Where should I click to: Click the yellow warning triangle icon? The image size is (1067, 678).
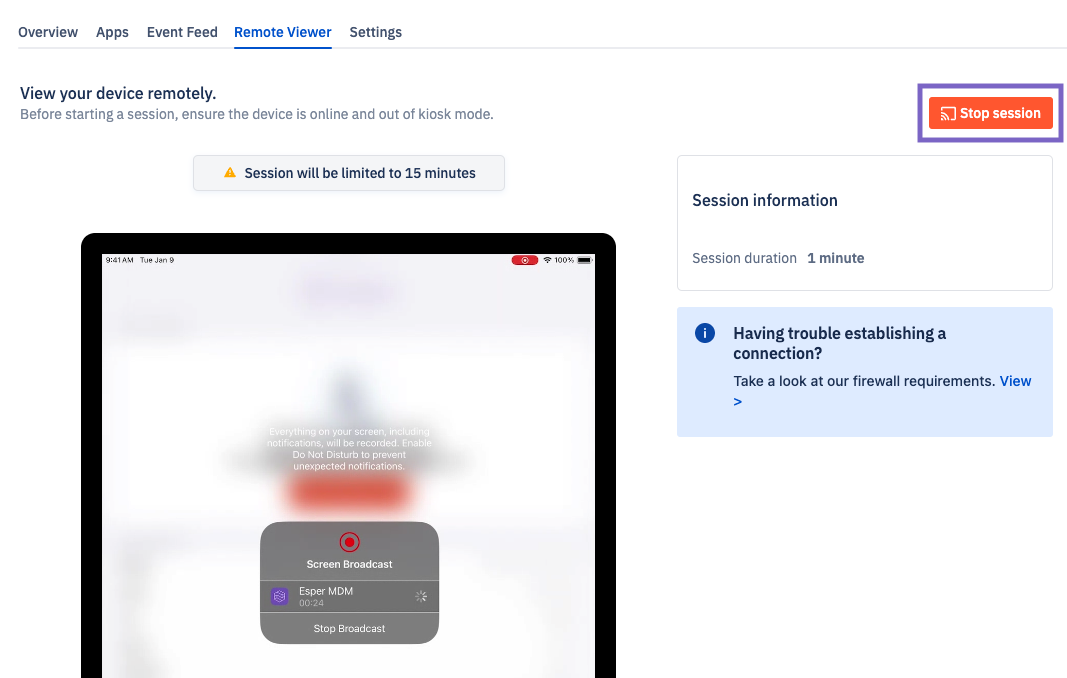click(230, 173)
